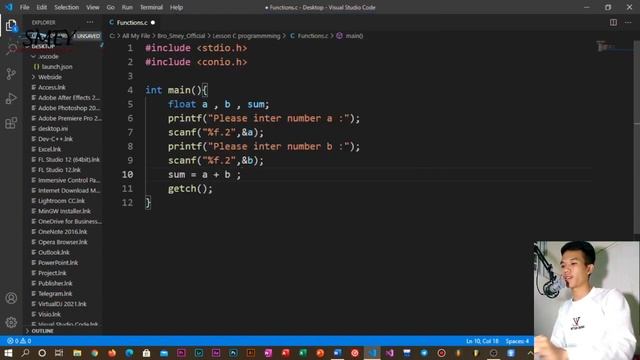The height and width of the screenshot is (360, 640).
Task: Open the Accounts menu icon
Action: [11, 298]
